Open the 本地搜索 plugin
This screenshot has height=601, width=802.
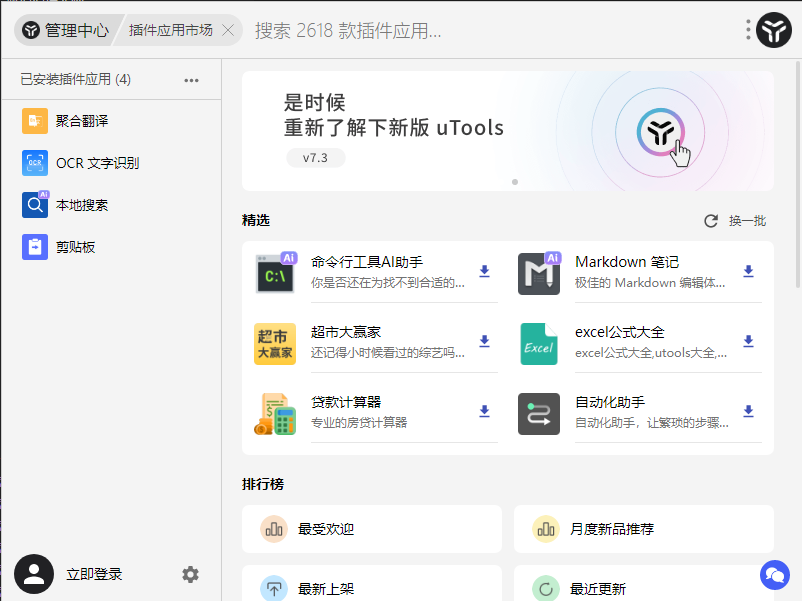pyautogui.click(x=80, y=204)
